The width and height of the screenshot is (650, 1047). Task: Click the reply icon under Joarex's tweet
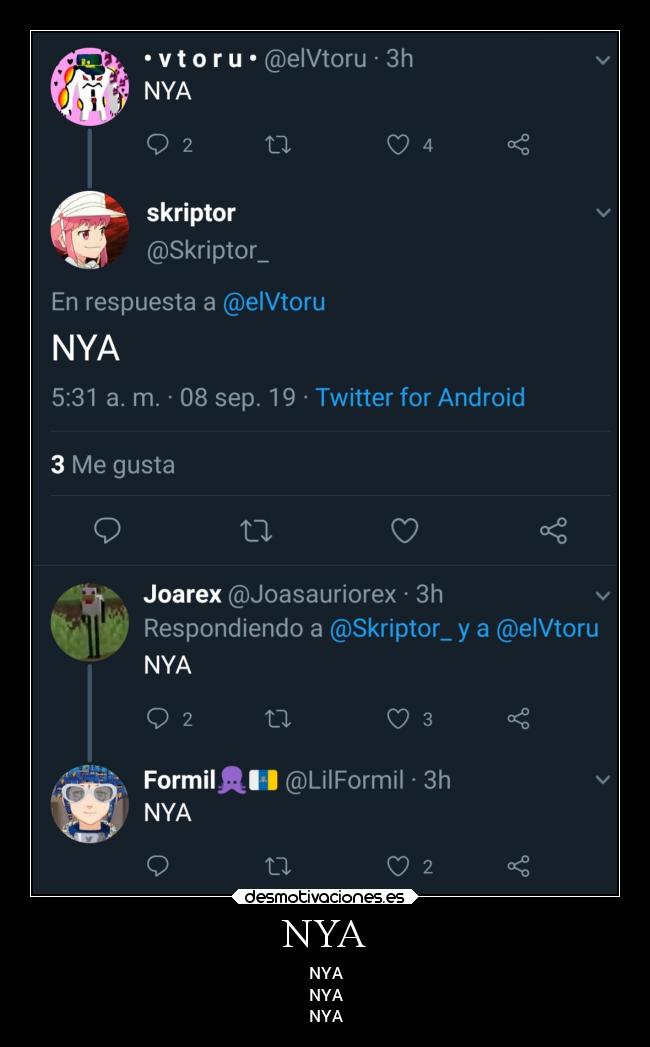(157, 718)
